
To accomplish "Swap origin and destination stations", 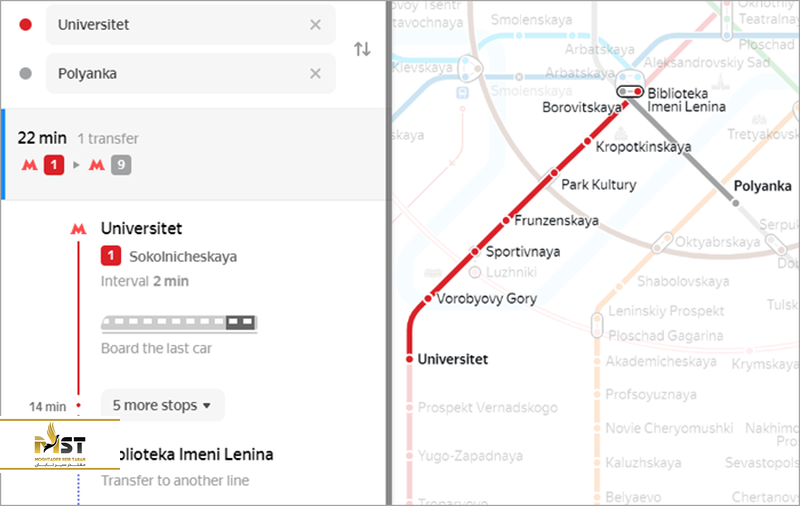I will click(362, 49).
